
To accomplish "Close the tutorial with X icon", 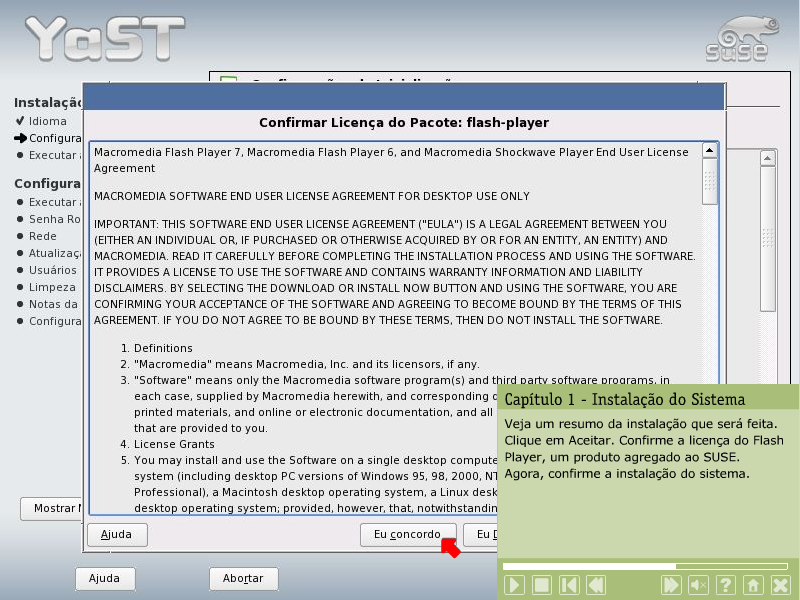I will pyautogui.click(x=781, y=585).
